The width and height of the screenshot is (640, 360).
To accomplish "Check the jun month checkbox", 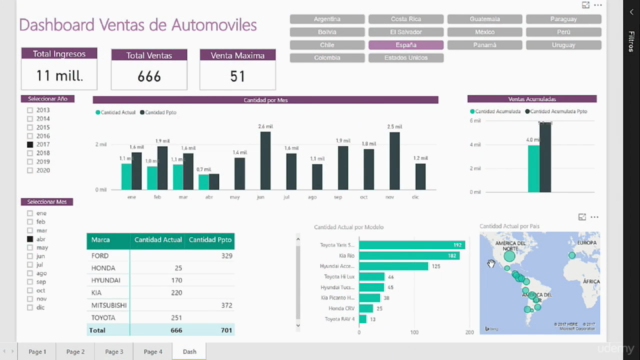I will (30, 256).
